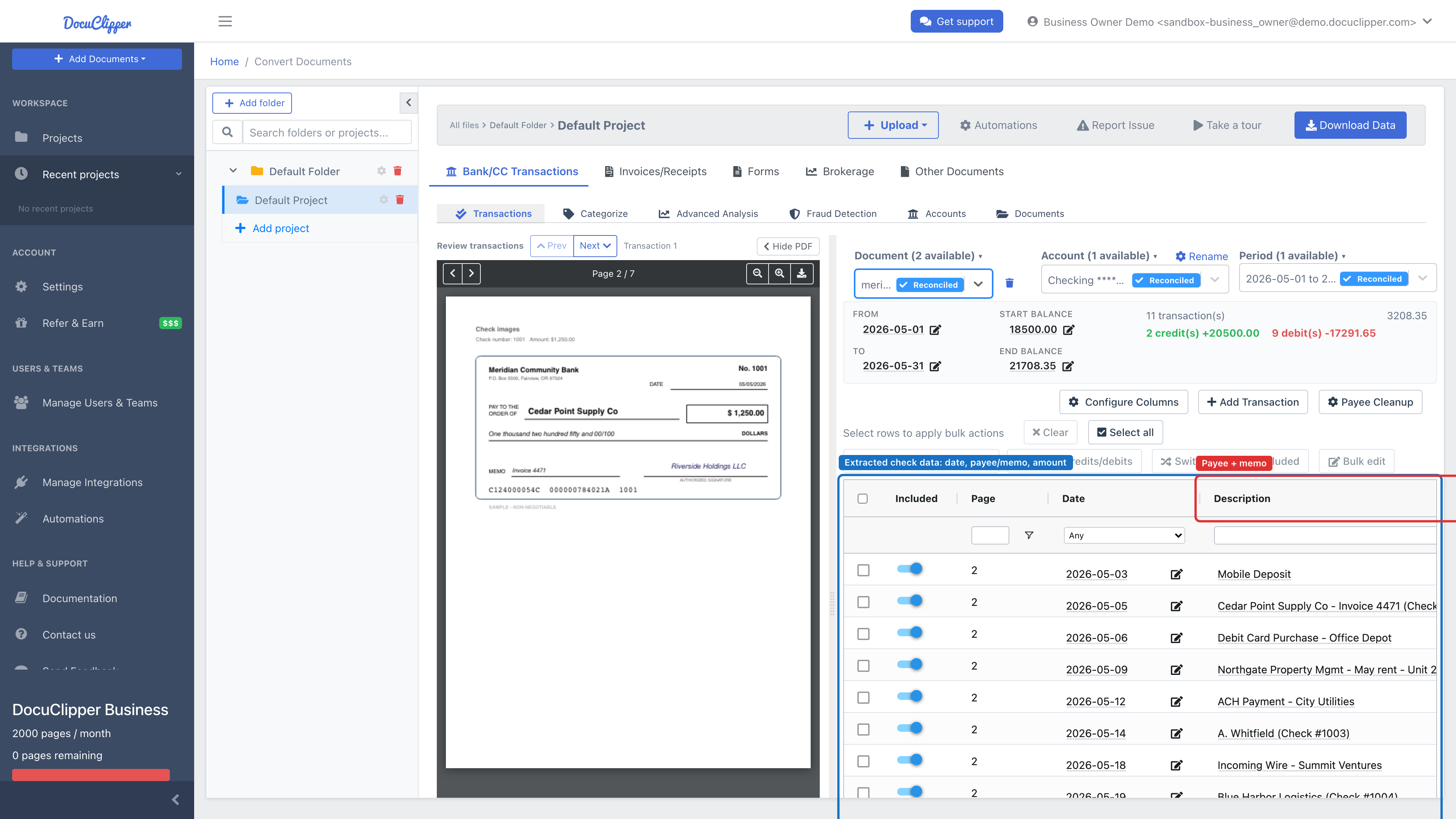1456x819 pixels.
Task: Open the Period selector dropdown
Action: (1338, 278)
